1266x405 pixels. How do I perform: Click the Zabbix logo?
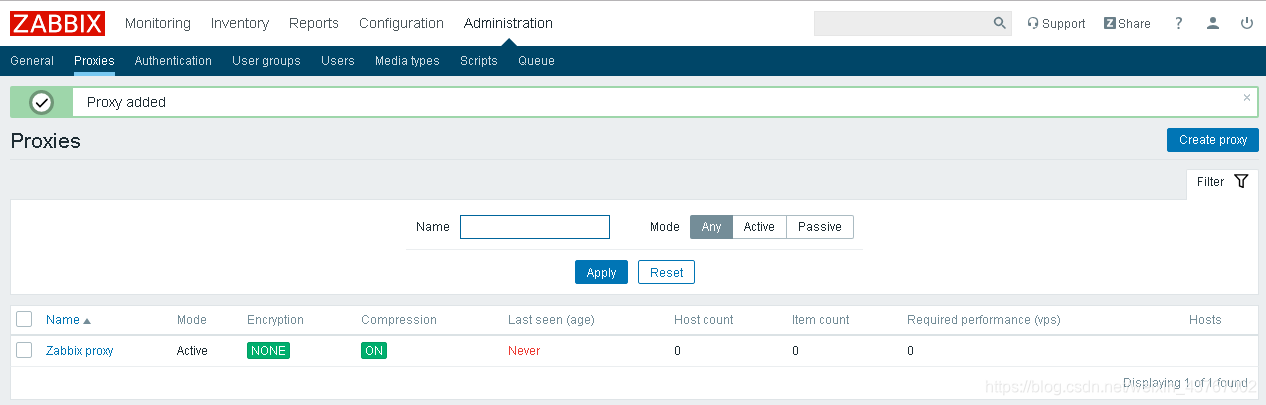click(x=58, y=23)
